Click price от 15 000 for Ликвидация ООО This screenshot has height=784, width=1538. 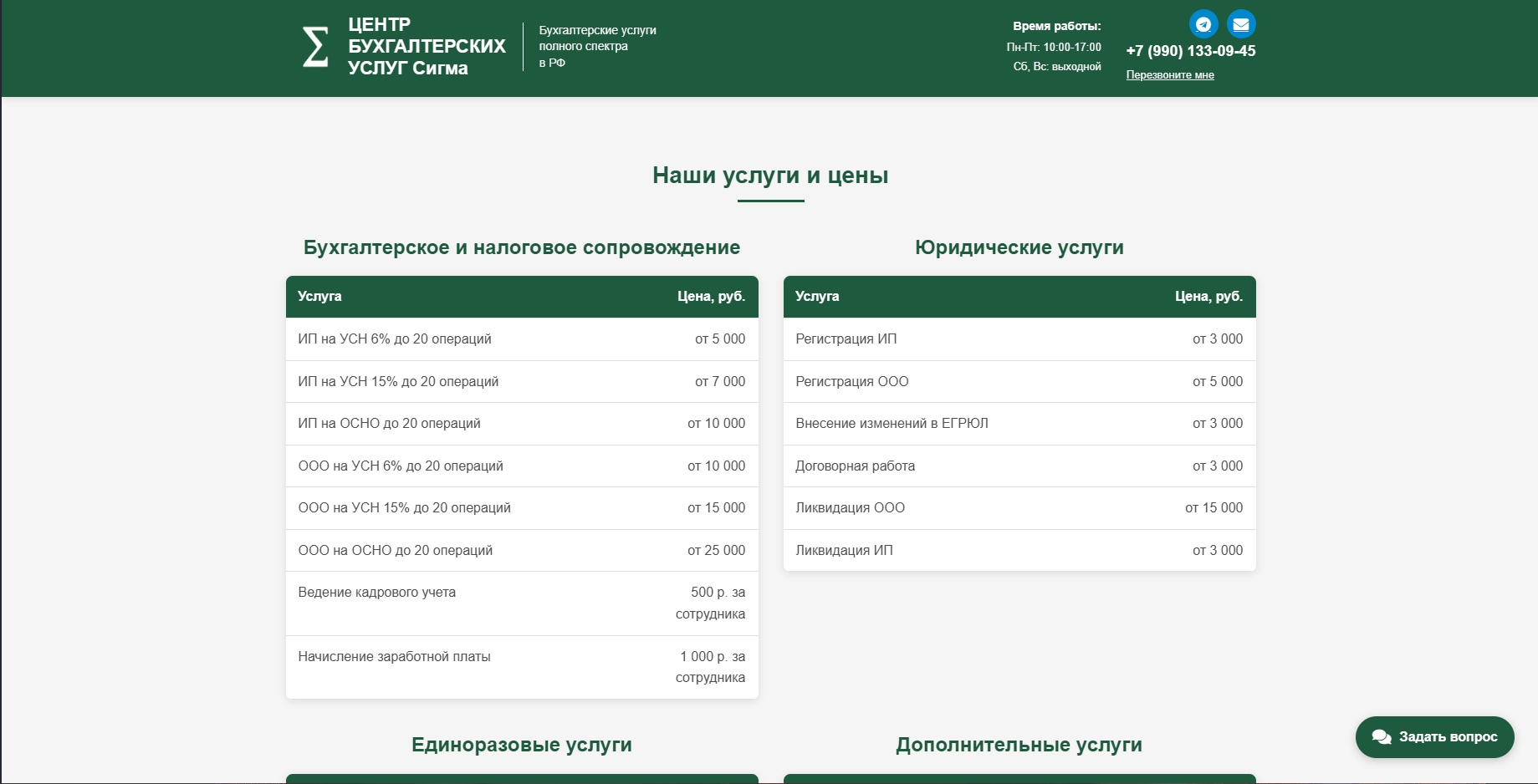(1214, 508)
